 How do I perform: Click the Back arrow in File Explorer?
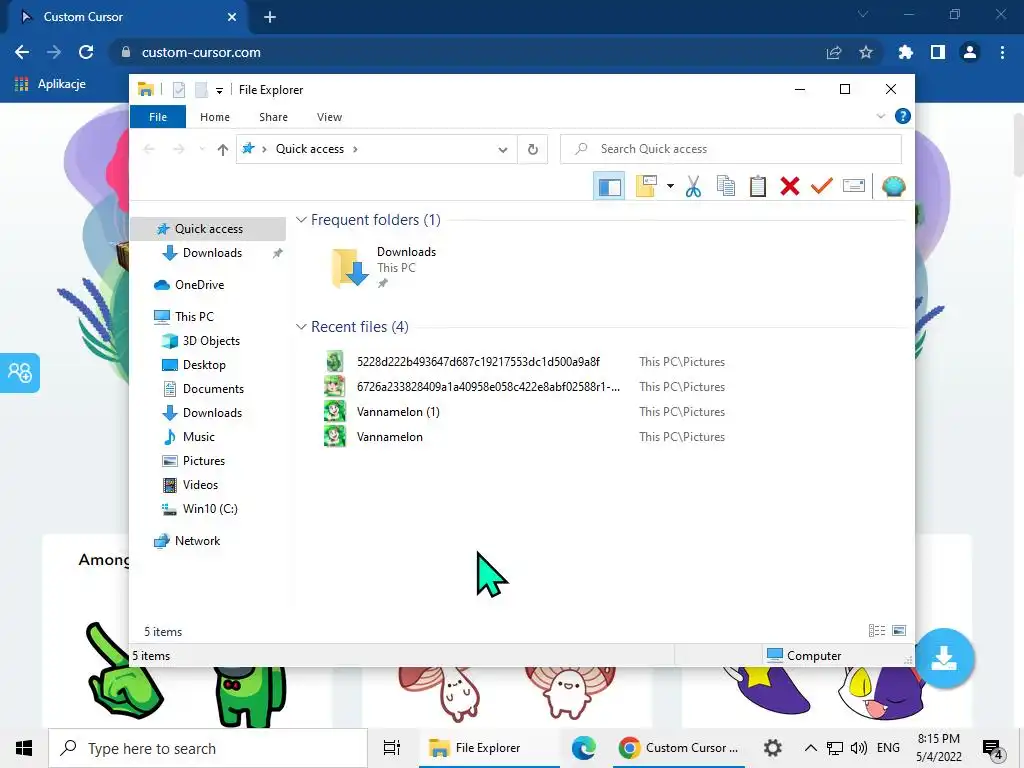coord(149,150)
